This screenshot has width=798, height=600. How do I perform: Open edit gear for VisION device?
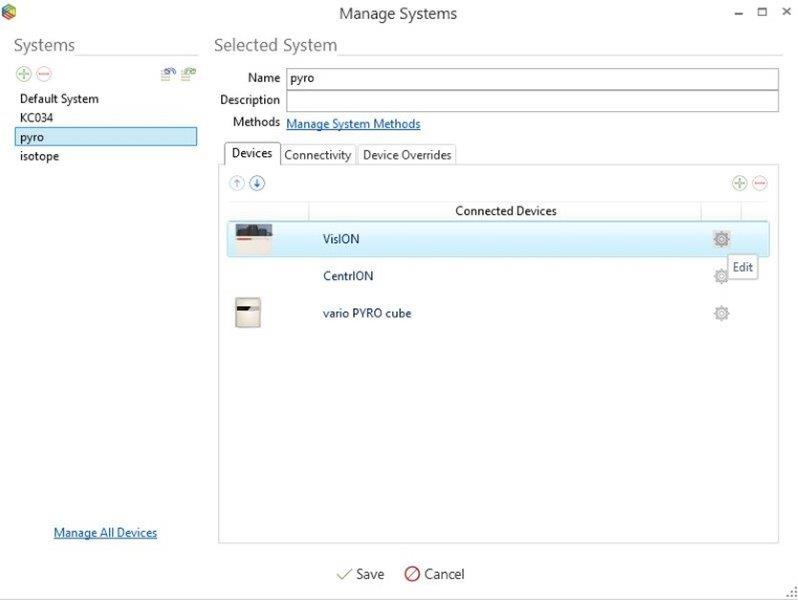click(x=721, y=239)
